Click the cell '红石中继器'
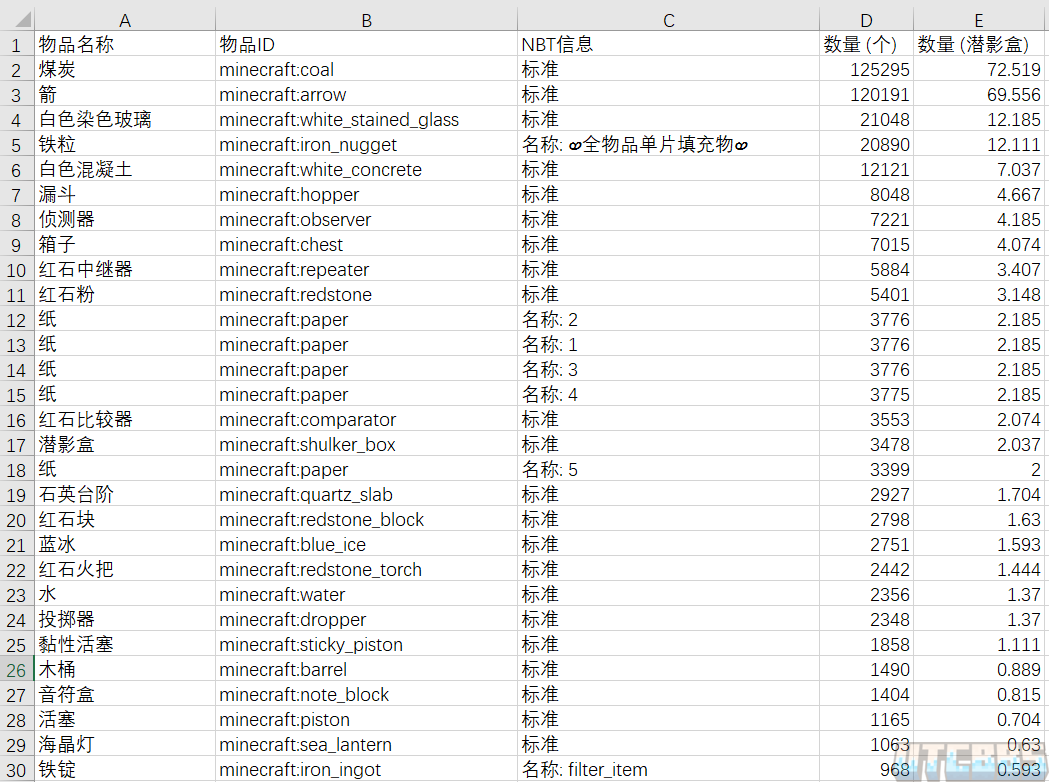1049x782 pixels. 124,269
